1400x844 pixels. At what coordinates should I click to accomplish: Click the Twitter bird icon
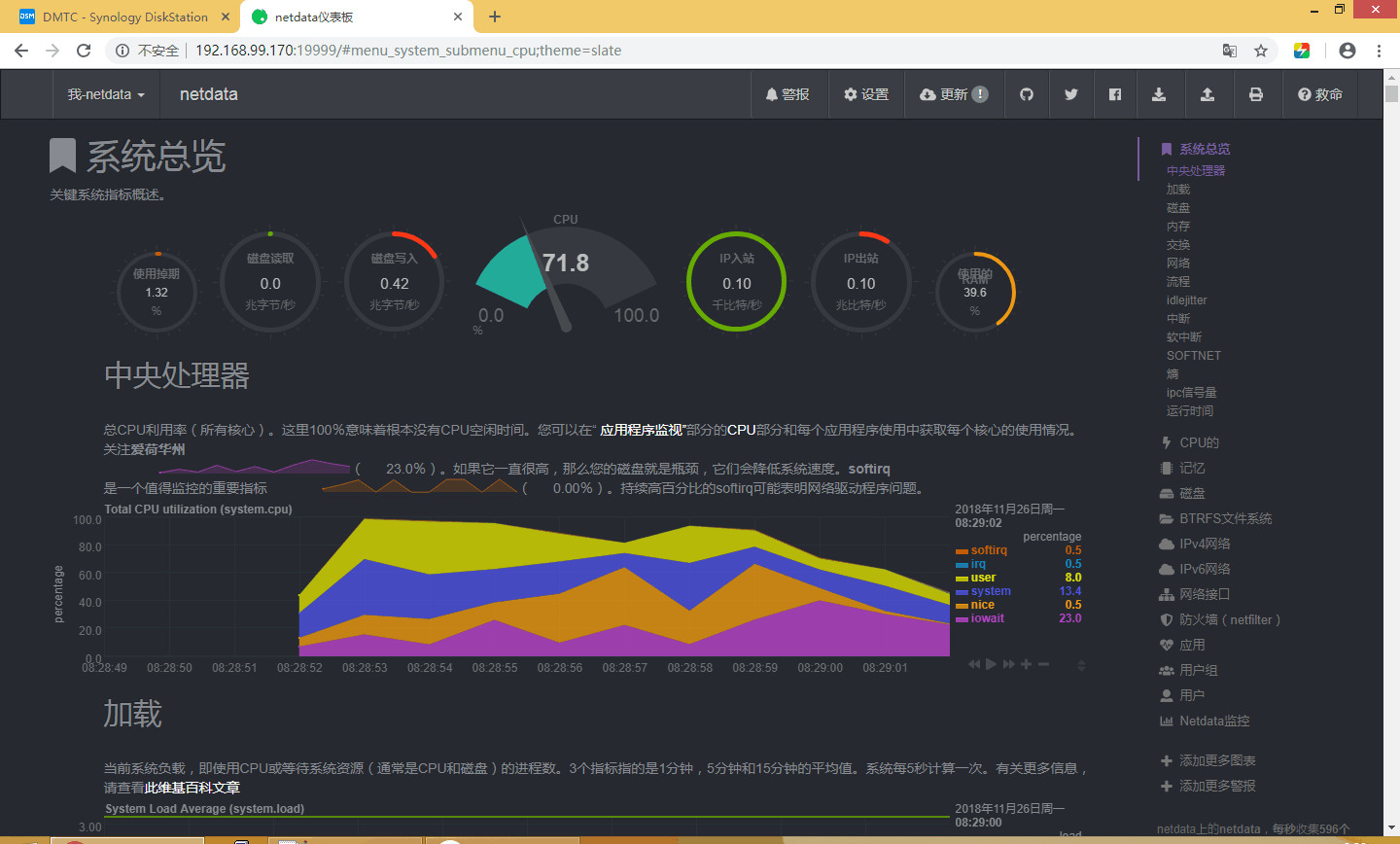[1070, 94]
